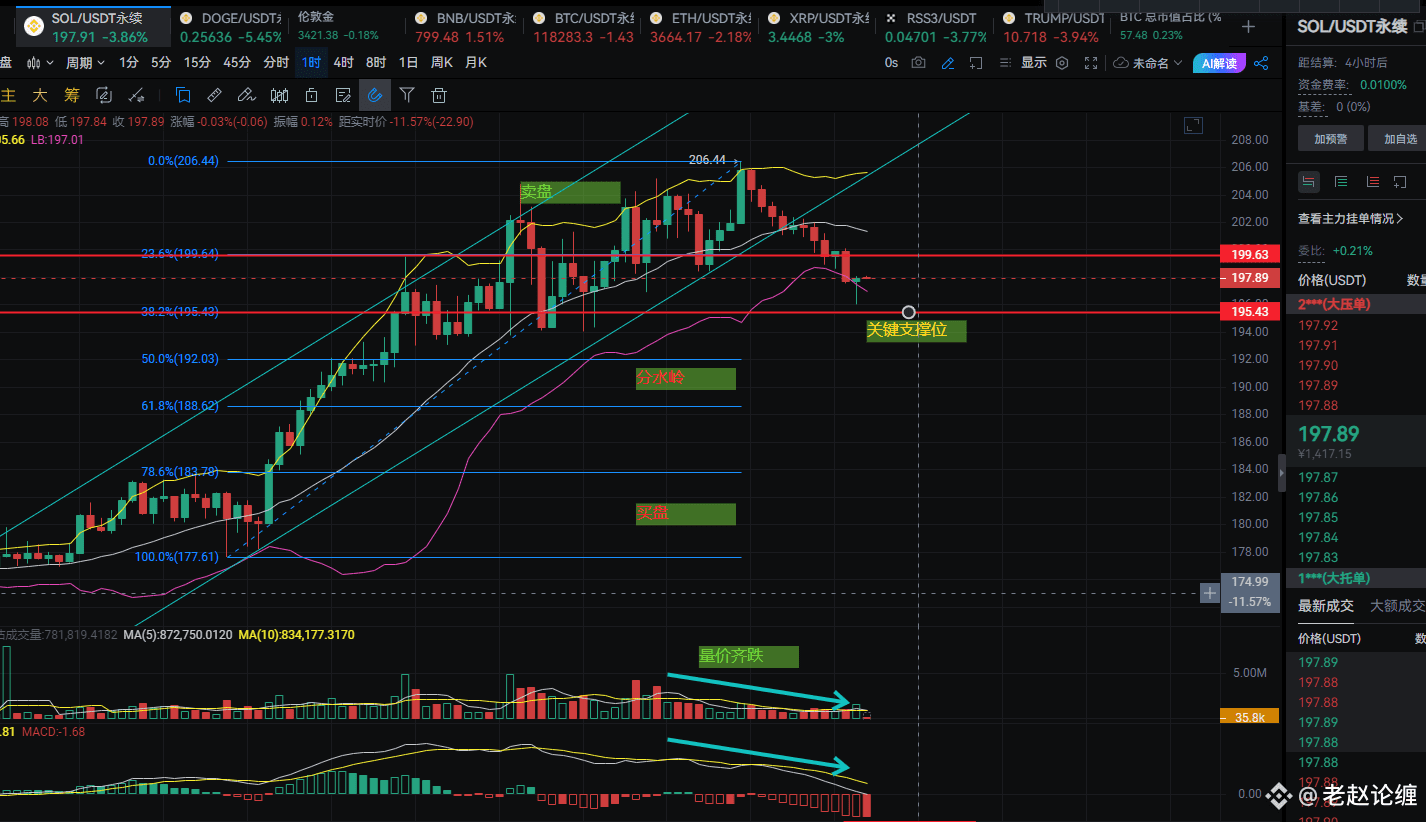Viewport: 1426px width, 822px height.
Task: Click the plus button on price axis
Action: 1210,593
